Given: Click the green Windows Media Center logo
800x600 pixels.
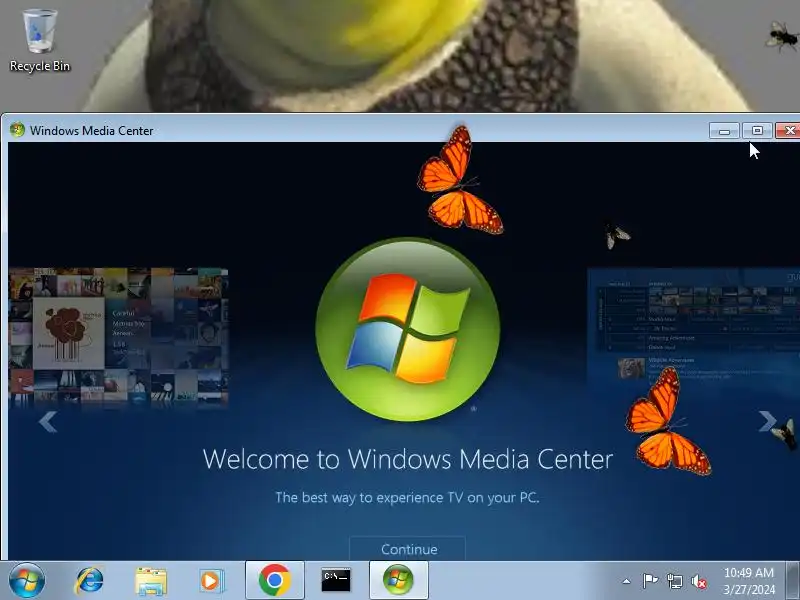Looking at the screenshot, I should pyautogui.click(x=408, y=330).
